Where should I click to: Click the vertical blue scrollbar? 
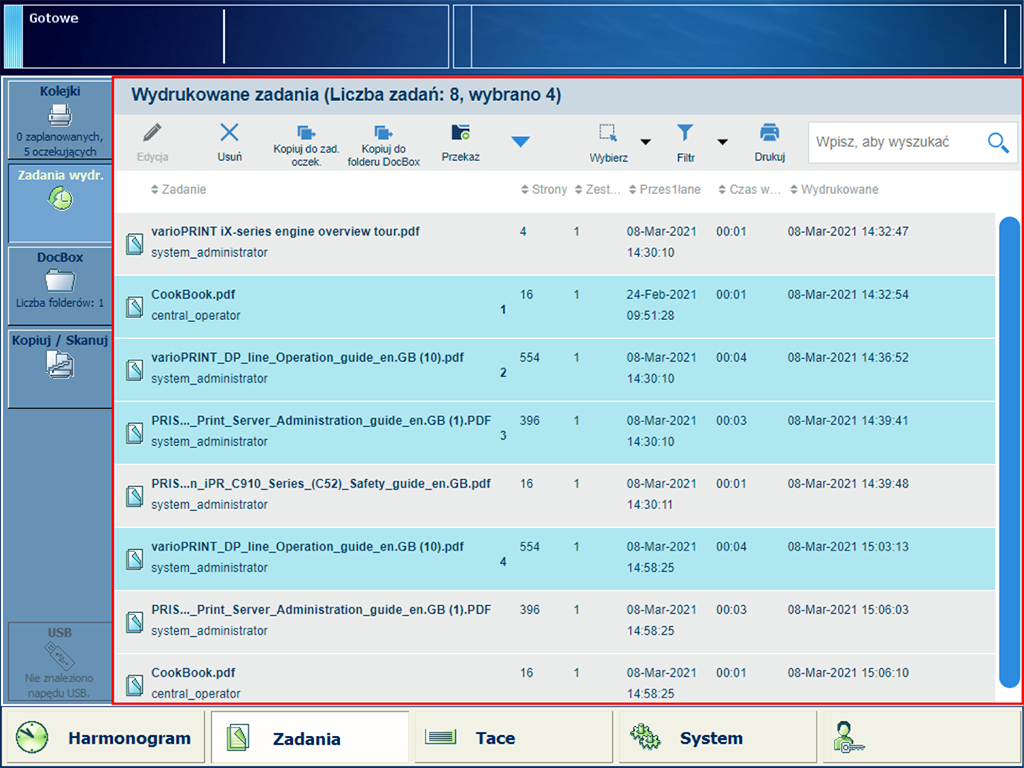(1009, 450)
